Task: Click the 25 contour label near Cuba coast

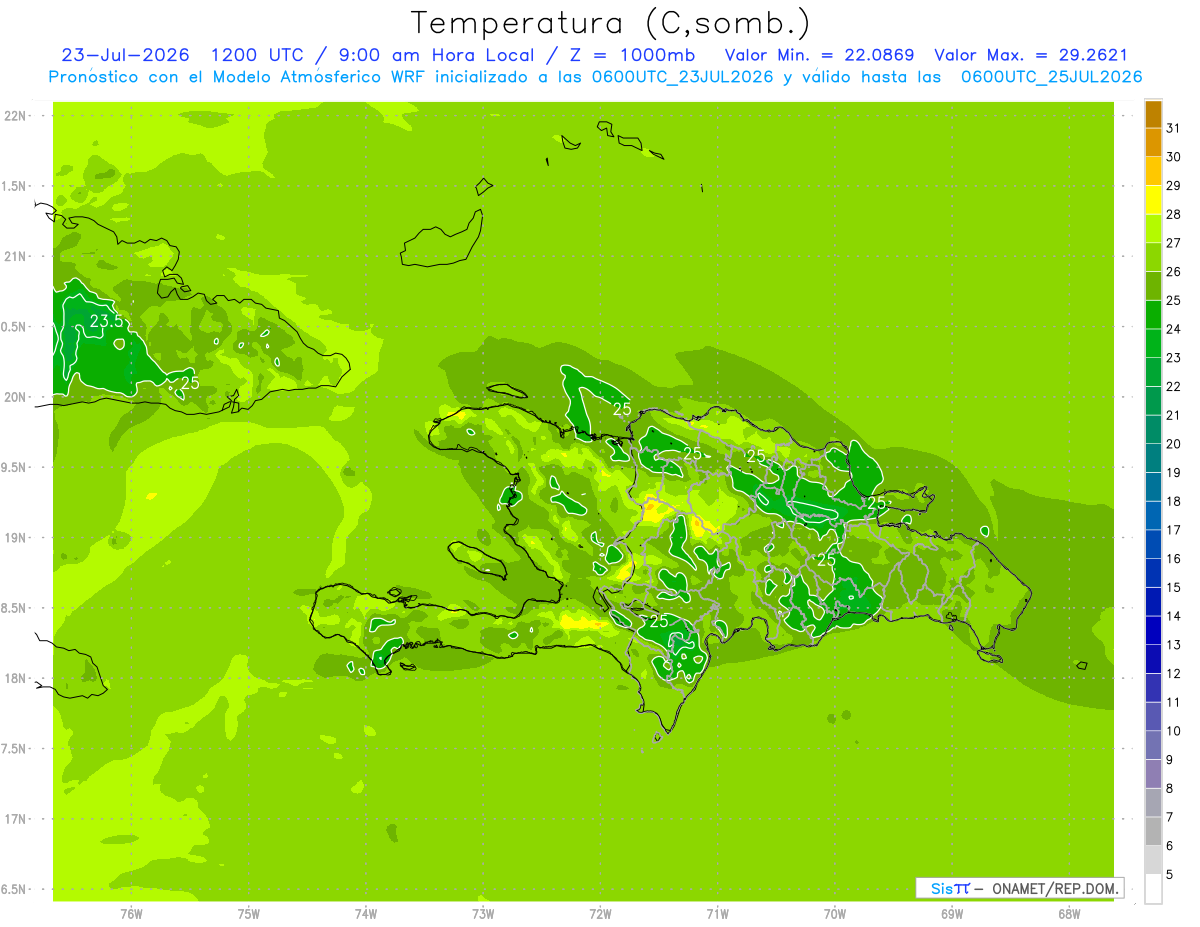Action: [190, 383]
